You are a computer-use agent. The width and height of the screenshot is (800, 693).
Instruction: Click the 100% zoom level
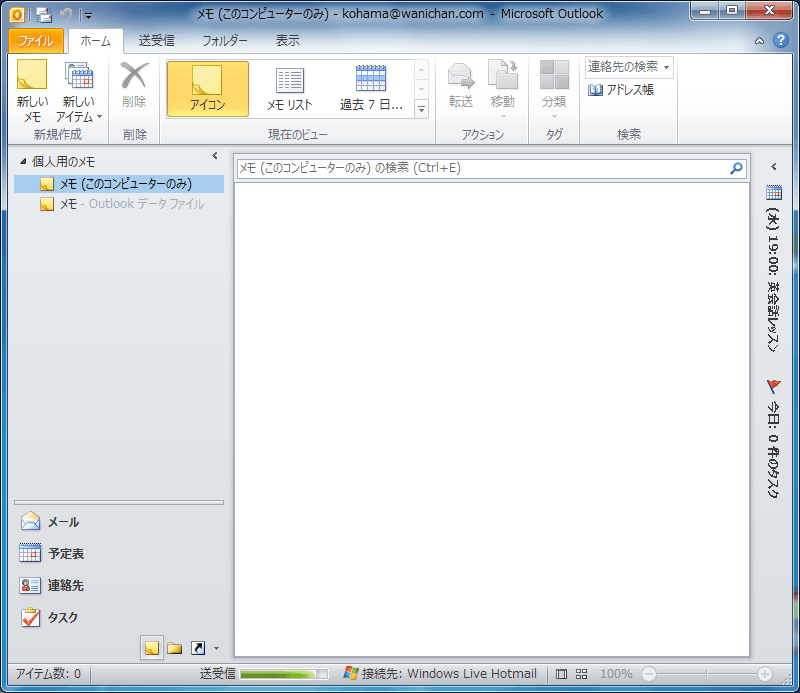[616, 674]
